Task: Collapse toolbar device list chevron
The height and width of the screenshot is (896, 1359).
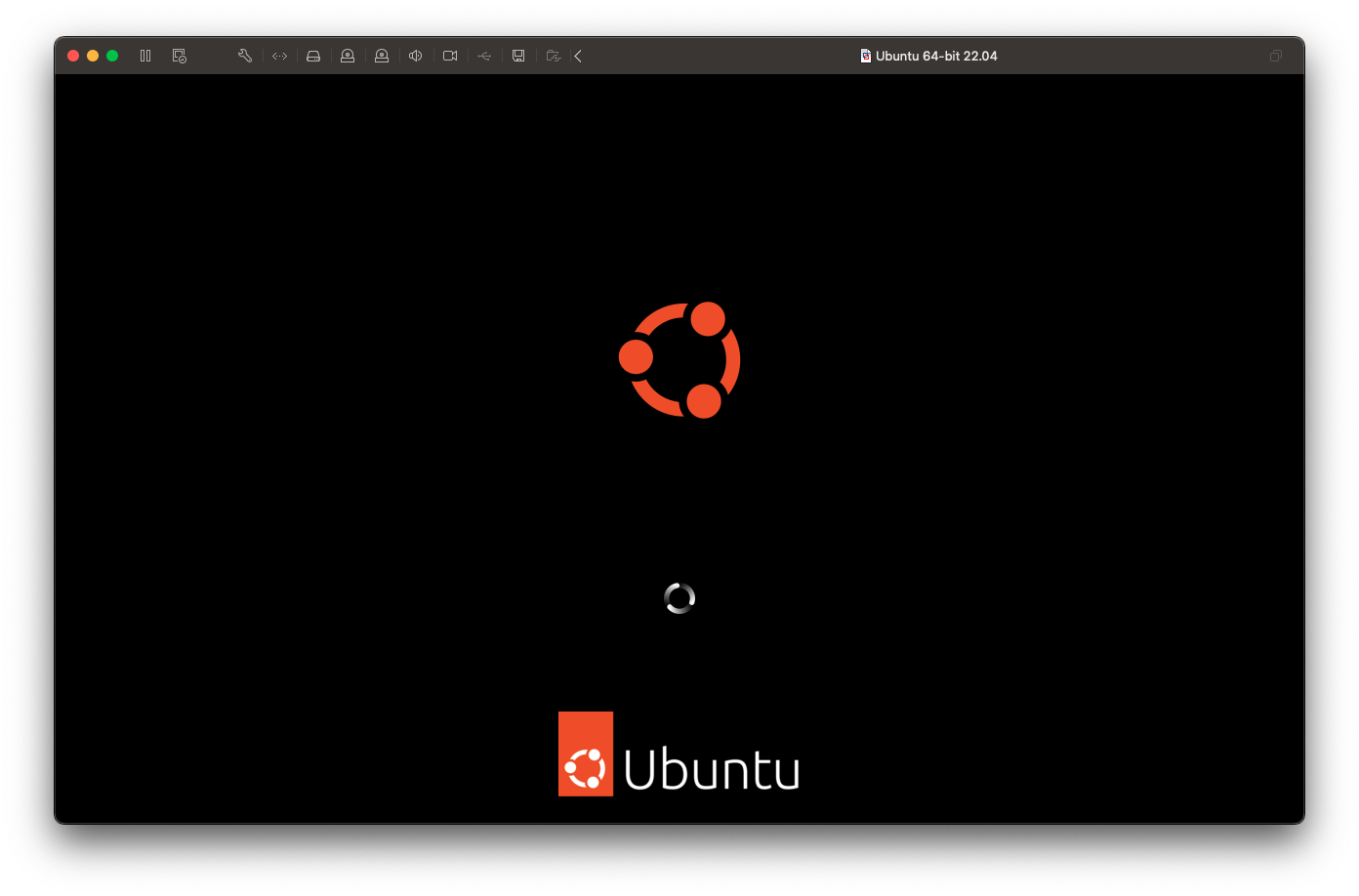Action: coord(578,56)
